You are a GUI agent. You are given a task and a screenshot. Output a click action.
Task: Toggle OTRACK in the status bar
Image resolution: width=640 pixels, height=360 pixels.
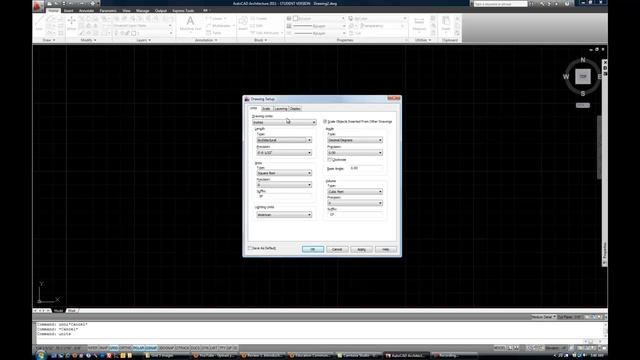coord(182,348)
